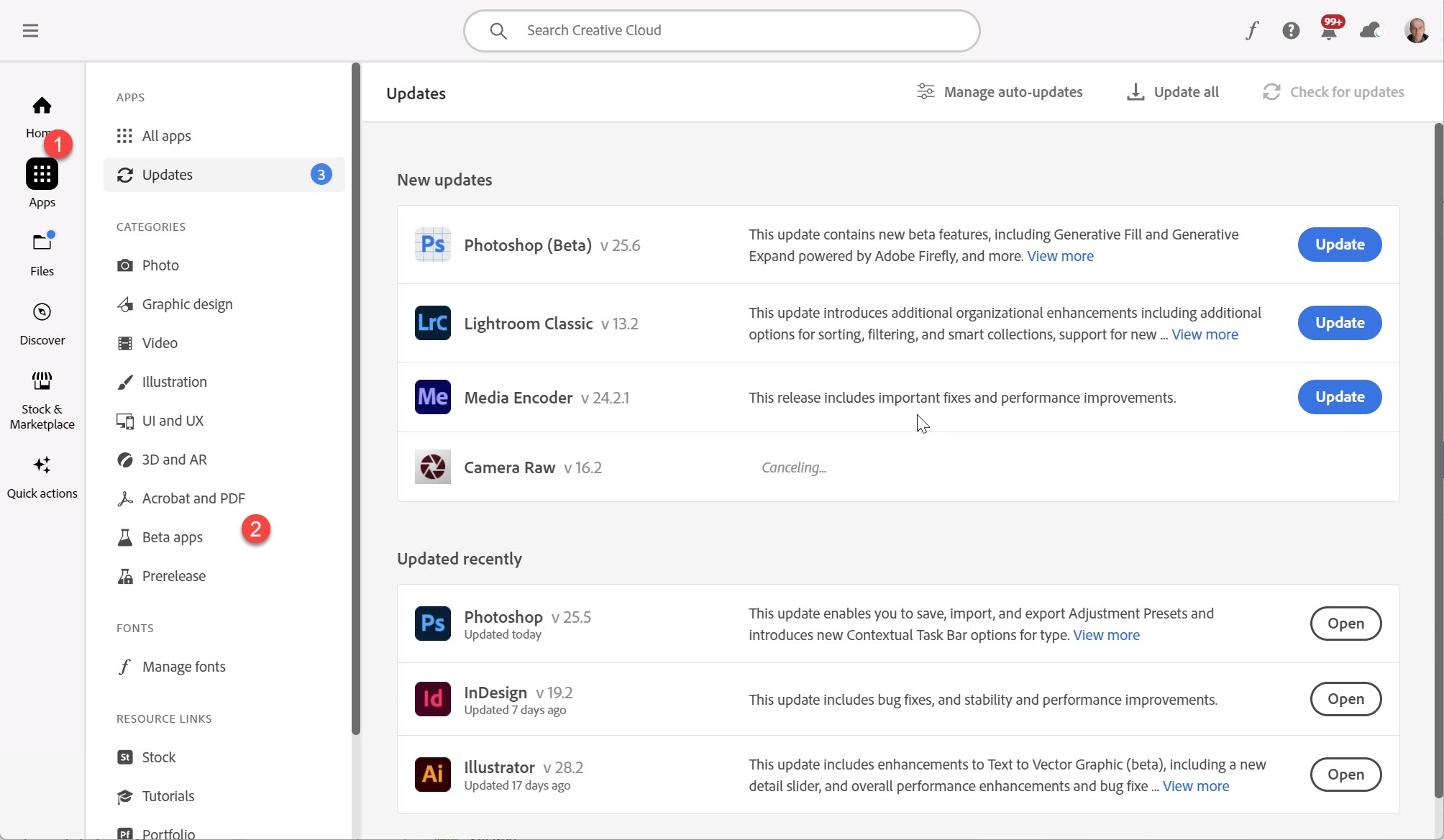Viewport: 1444px width, 840px height.
Task: Open Quick actions in left rail
Action: 42,476
